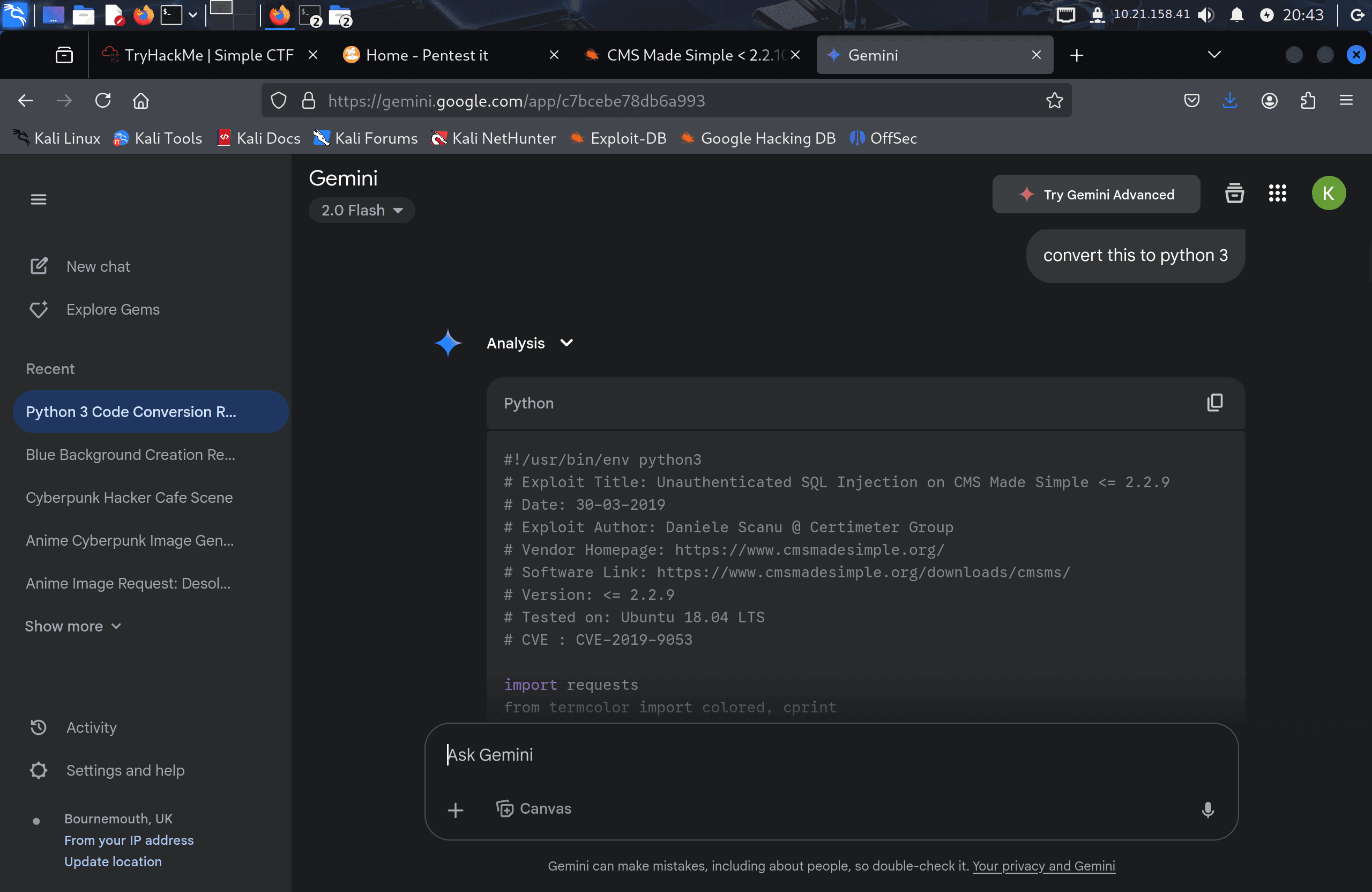1372x892 pixels.
Task: Expand the Analysis chevron
Action: (566, 343)
